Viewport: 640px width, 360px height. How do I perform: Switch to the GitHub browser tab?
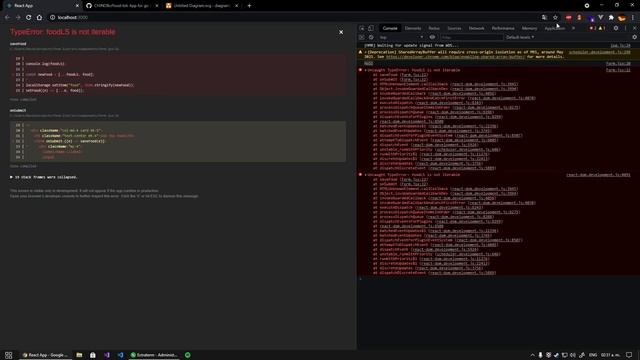pos(121,6)
